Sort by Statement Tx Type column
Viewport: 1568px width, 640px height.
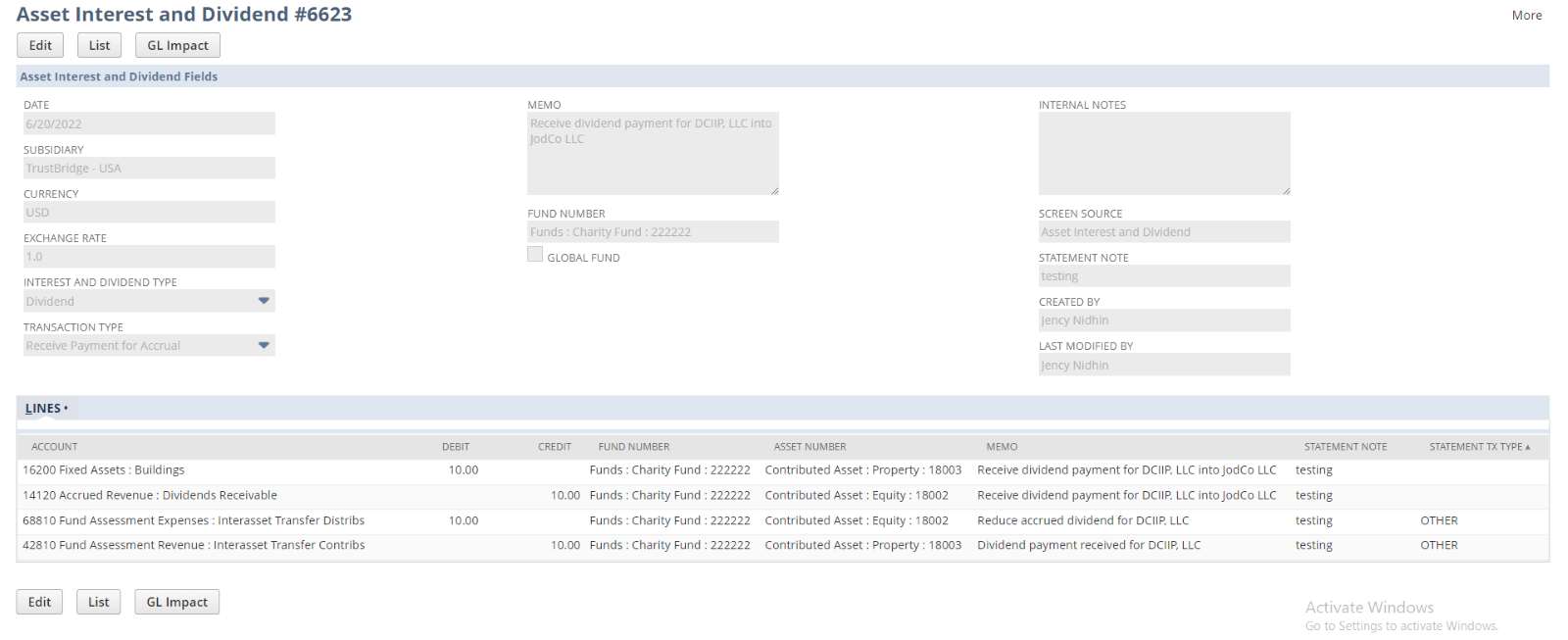(x=1478, y=447)
